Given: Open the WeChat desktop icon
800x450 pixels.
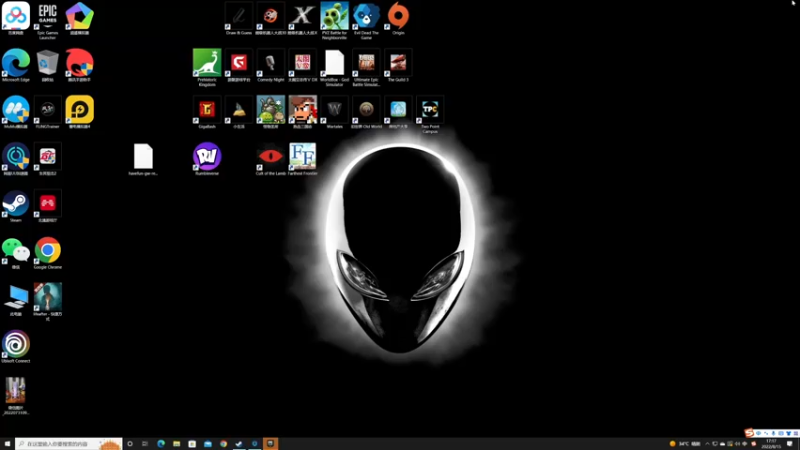Looking at the screenshot, I should [16, 253].
